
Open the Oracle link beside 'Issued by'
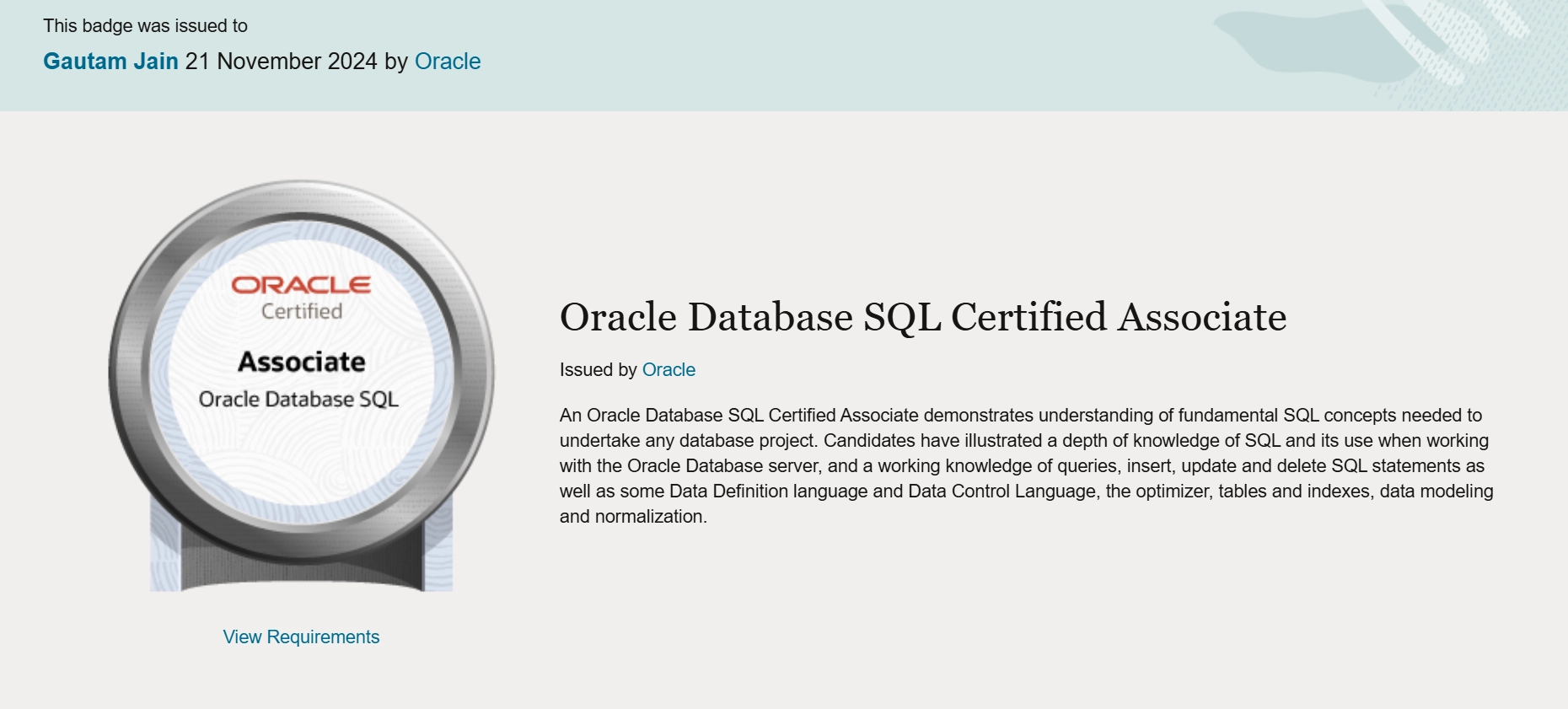coord(669,370)
